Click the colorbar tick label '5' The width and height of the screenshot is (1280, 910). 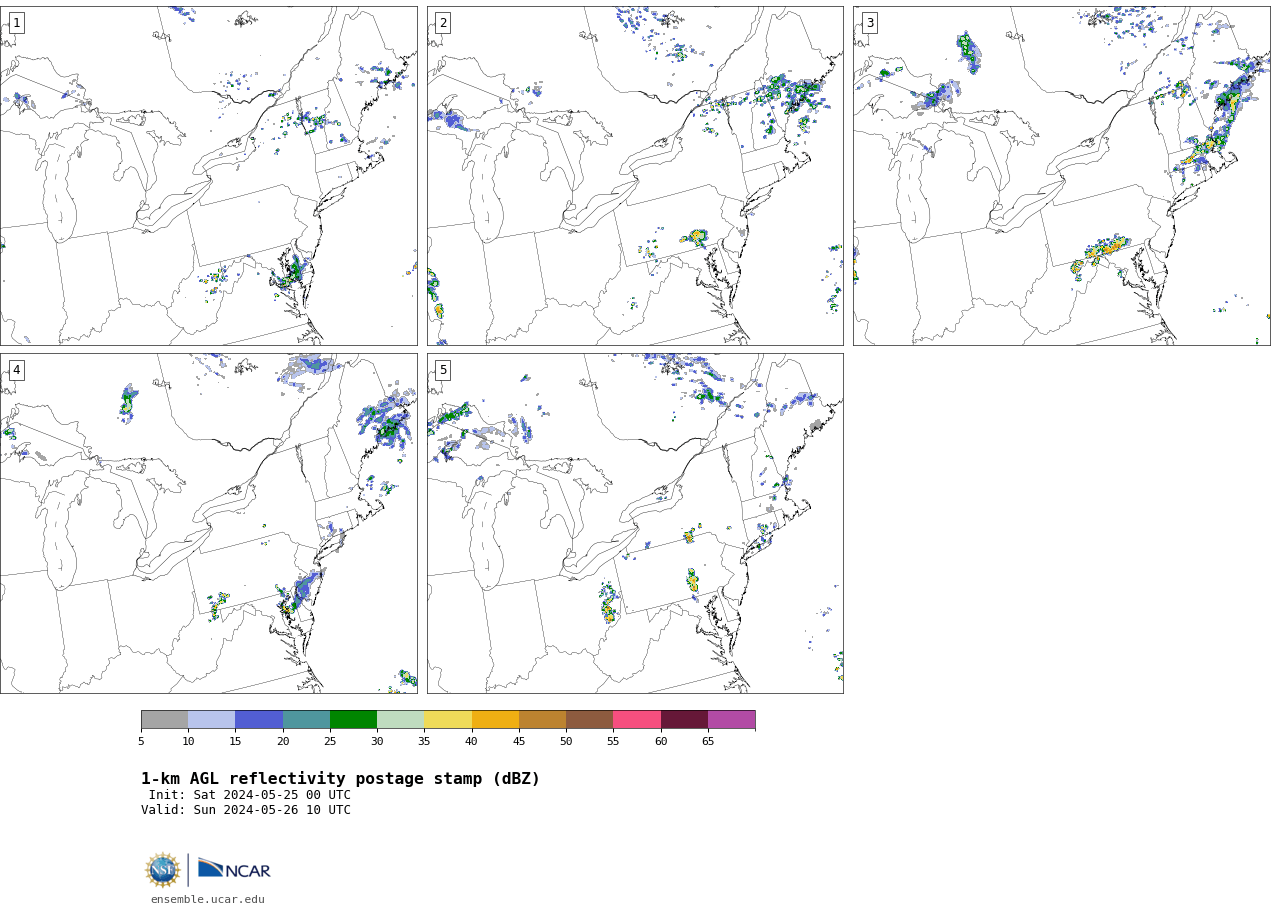coord(141,741)
